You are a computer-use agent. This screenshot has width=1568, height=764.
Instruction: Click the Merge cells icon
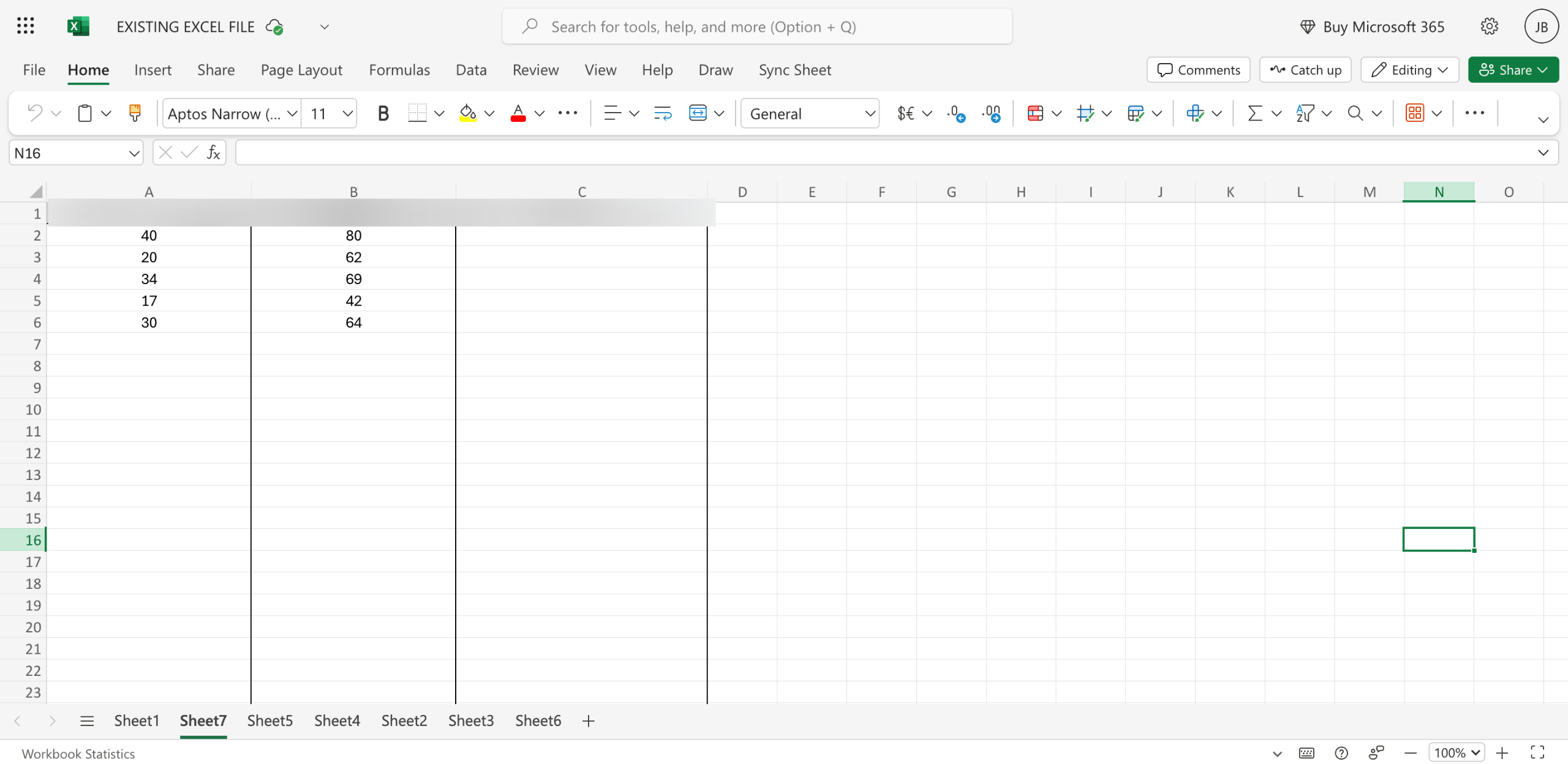[x=698, y=113]
